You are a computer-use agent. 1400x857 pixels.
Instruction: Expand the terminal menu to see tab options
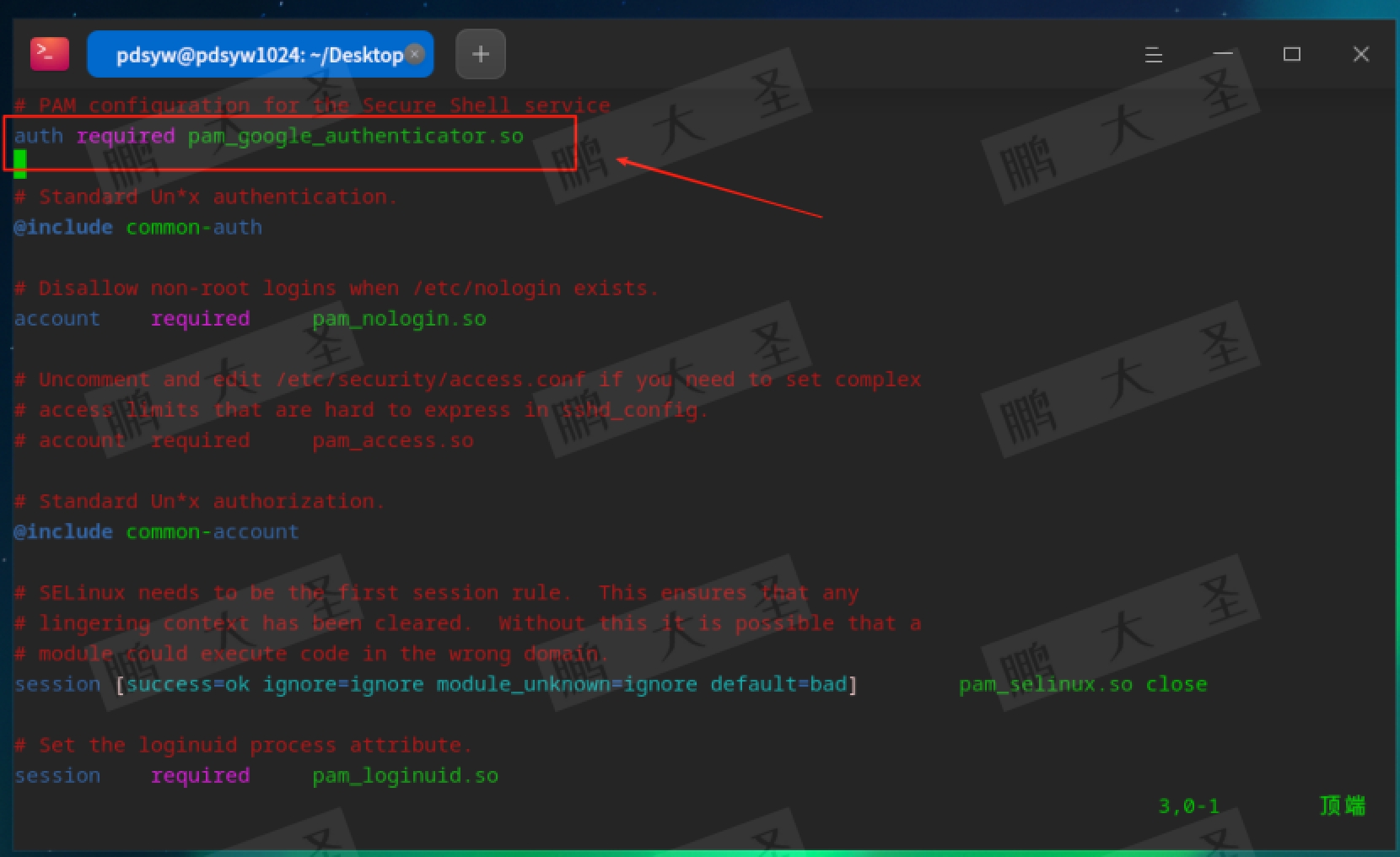(x=1152, y=54)
